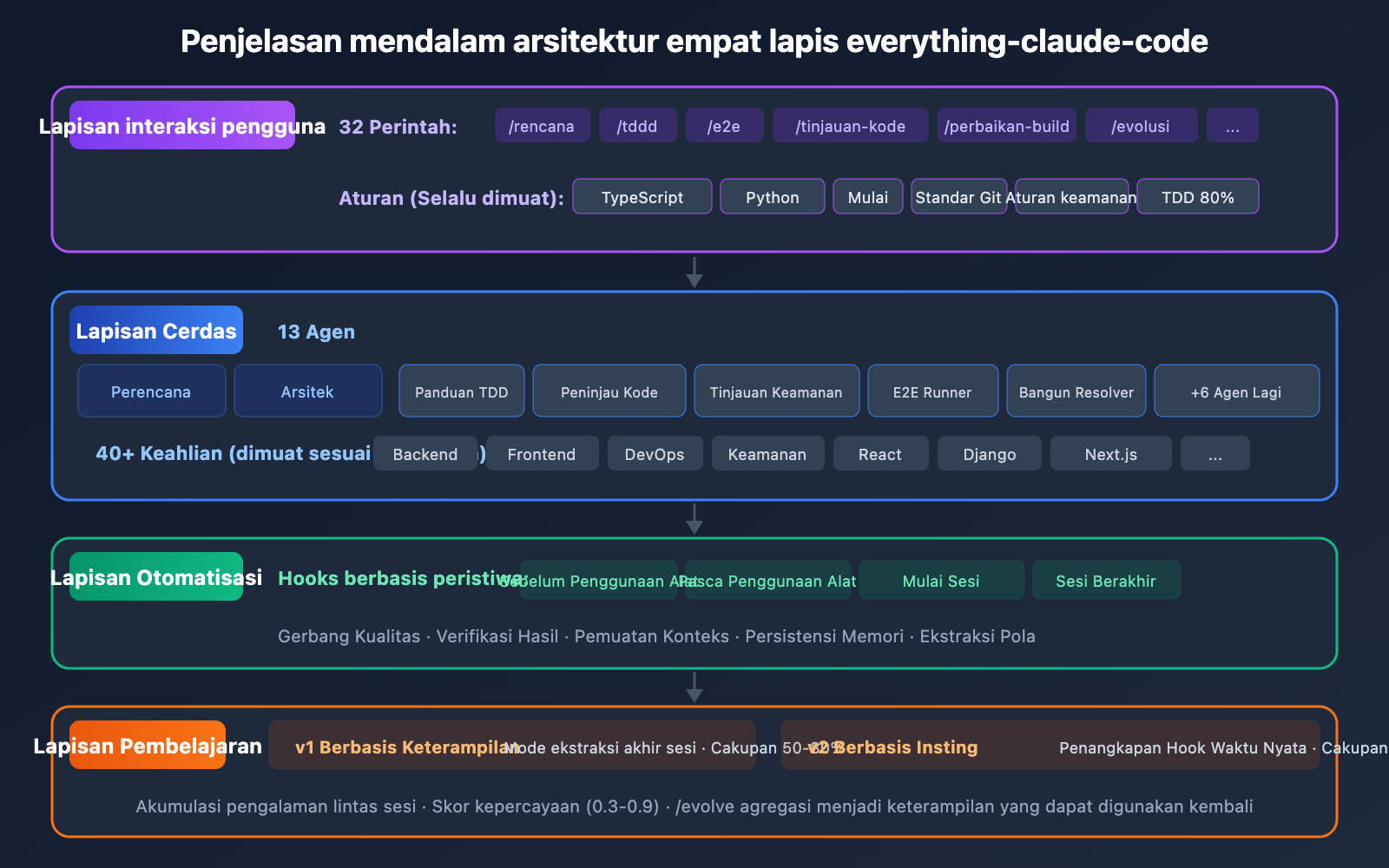Expand '+6 Agen Lagi' to show more agents
Image resolution: width=1389 pixels, height=868 pixels.
click(x=1236, y=391)
